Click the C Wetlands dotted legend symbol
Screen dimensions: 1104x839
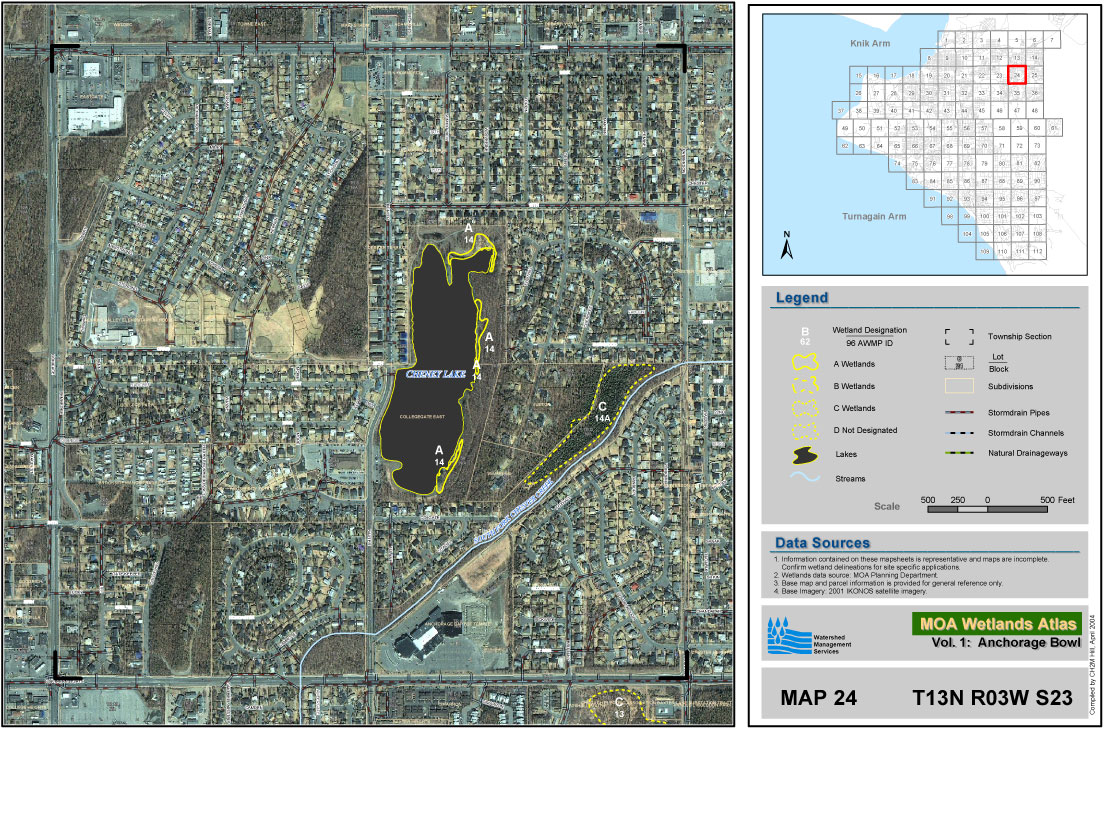tap(805, 409)
